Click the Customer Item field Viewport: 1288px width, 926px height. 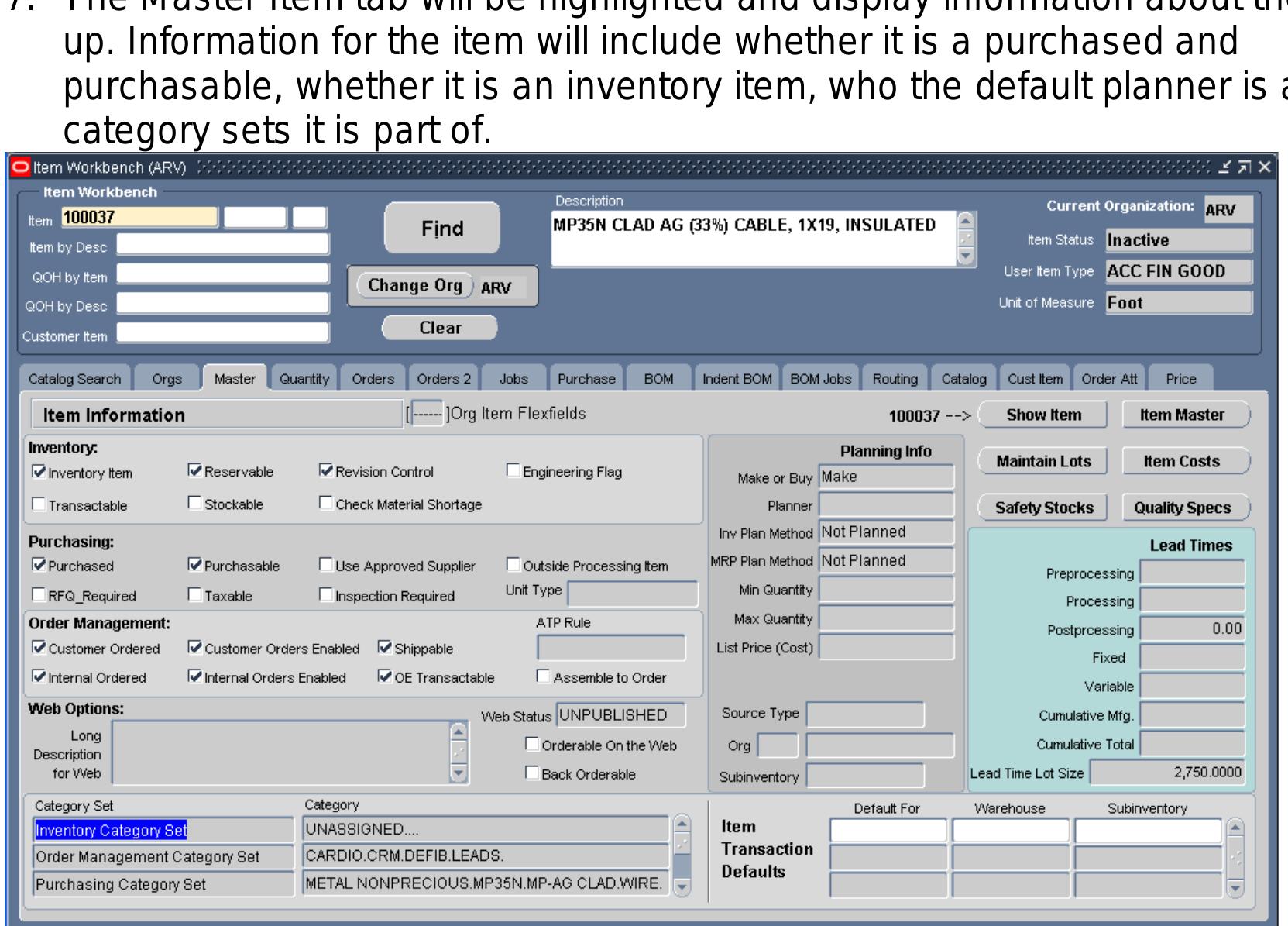tap(223, 333)
